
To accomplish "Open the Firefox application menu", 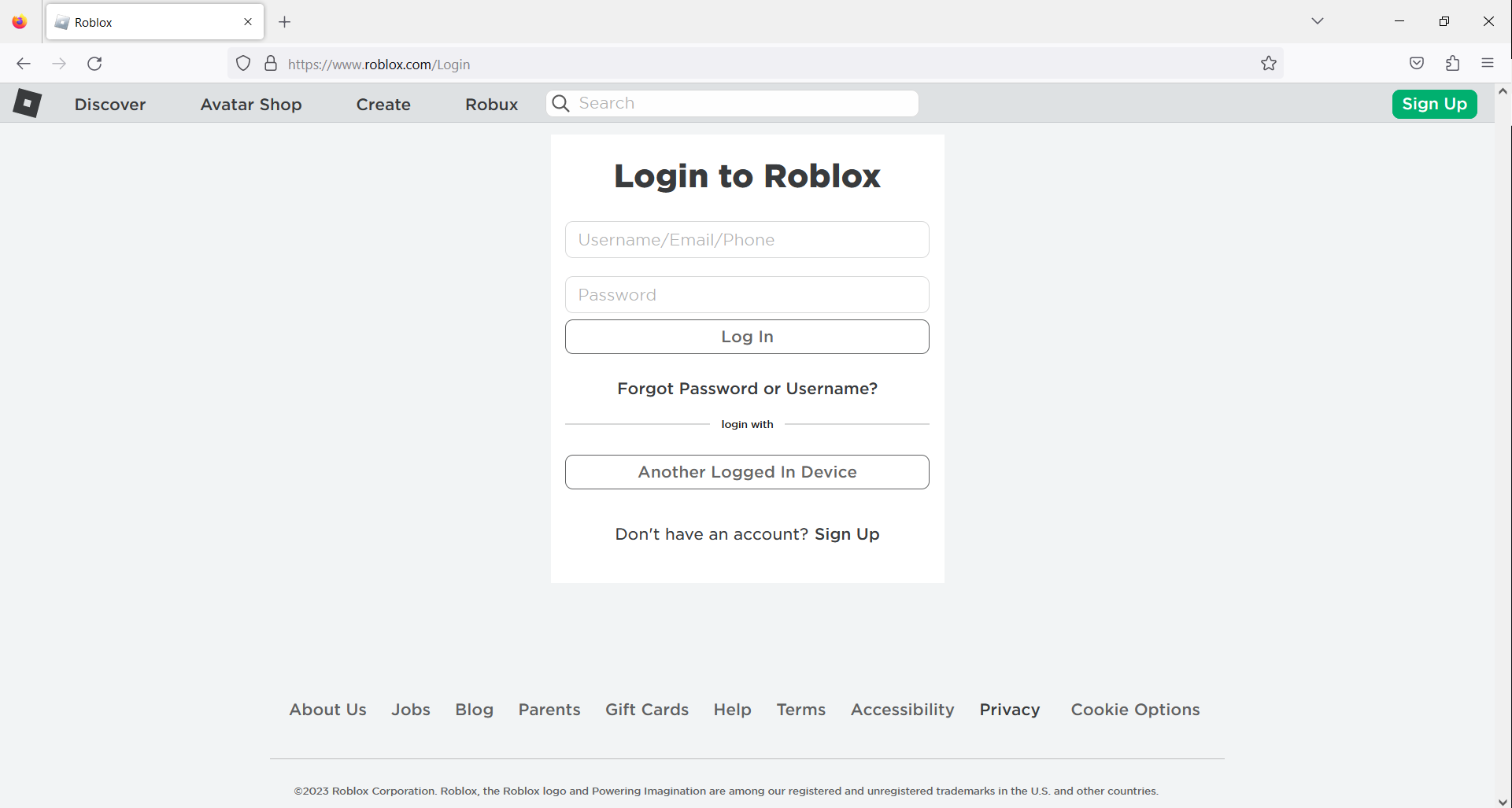I will [1488, 63].
